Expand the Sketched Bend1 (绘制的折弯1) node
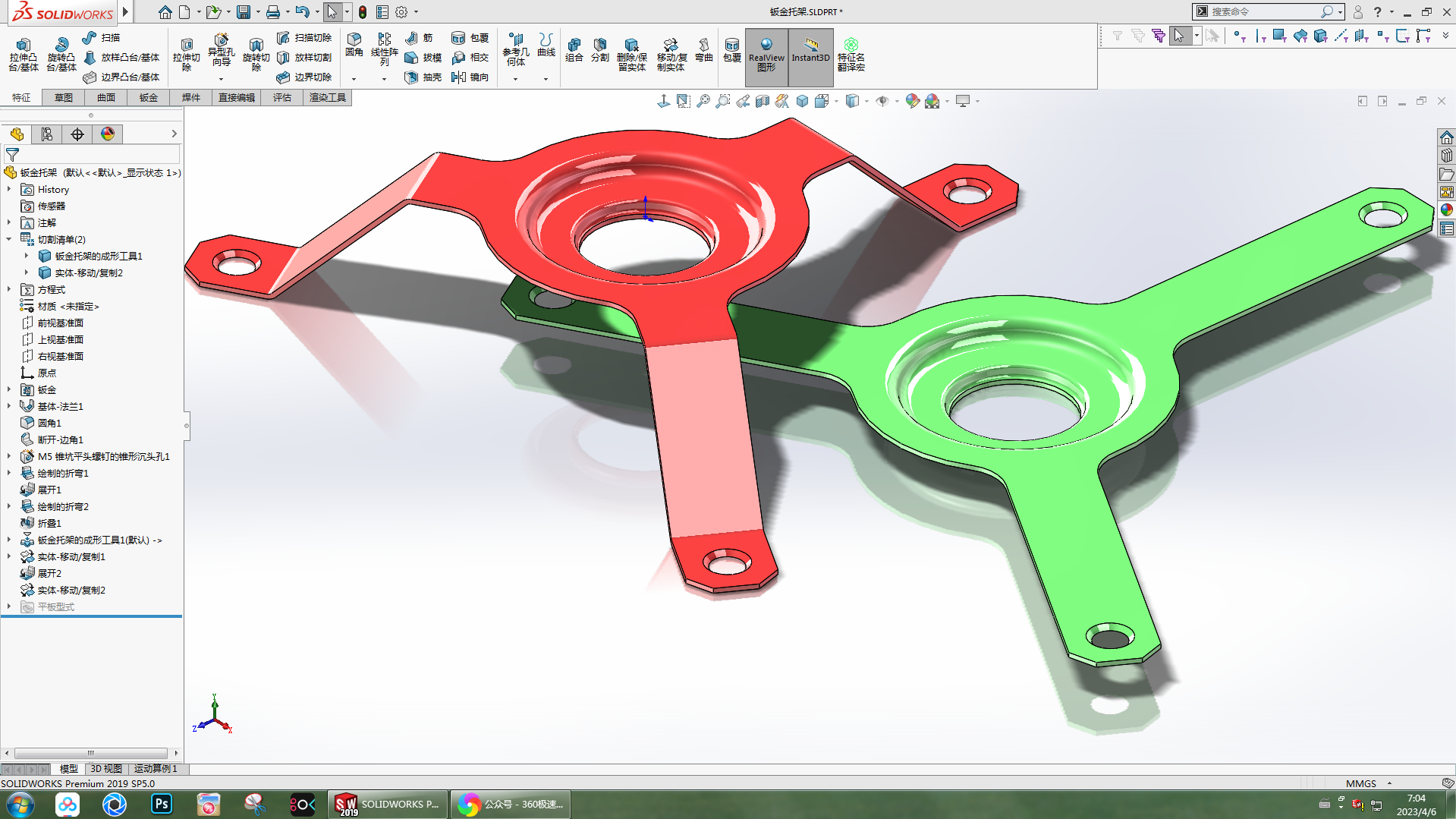This screenshot has width=1456, height=819. (9, 473)
